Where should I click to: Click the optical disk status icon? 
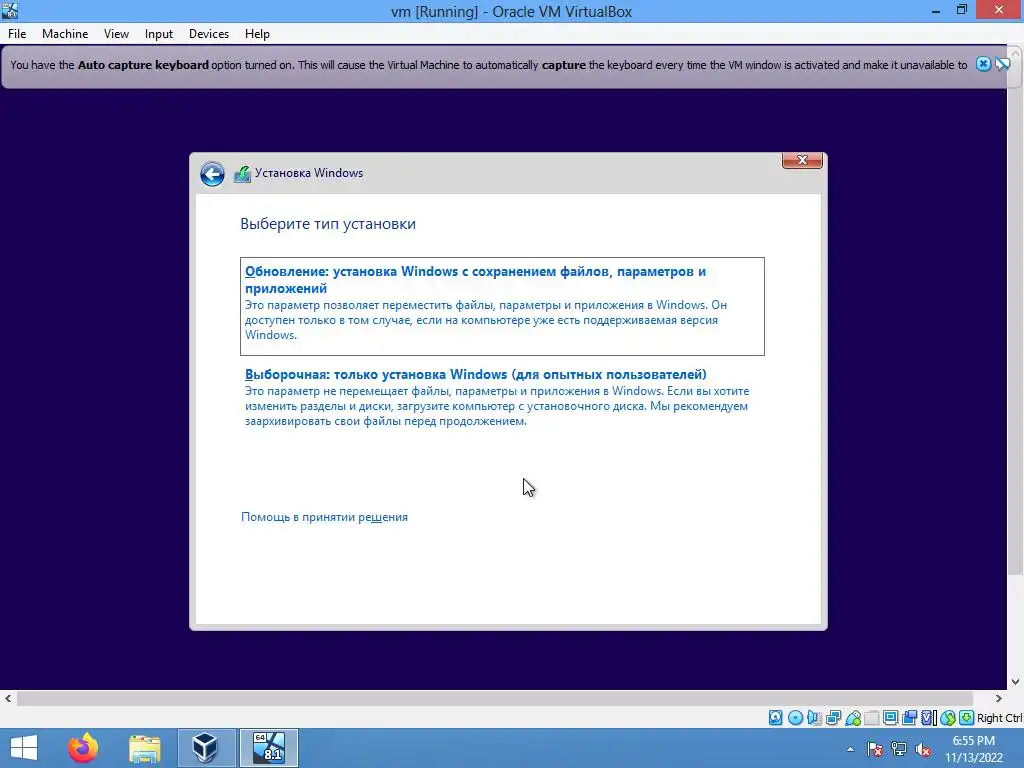795,718
